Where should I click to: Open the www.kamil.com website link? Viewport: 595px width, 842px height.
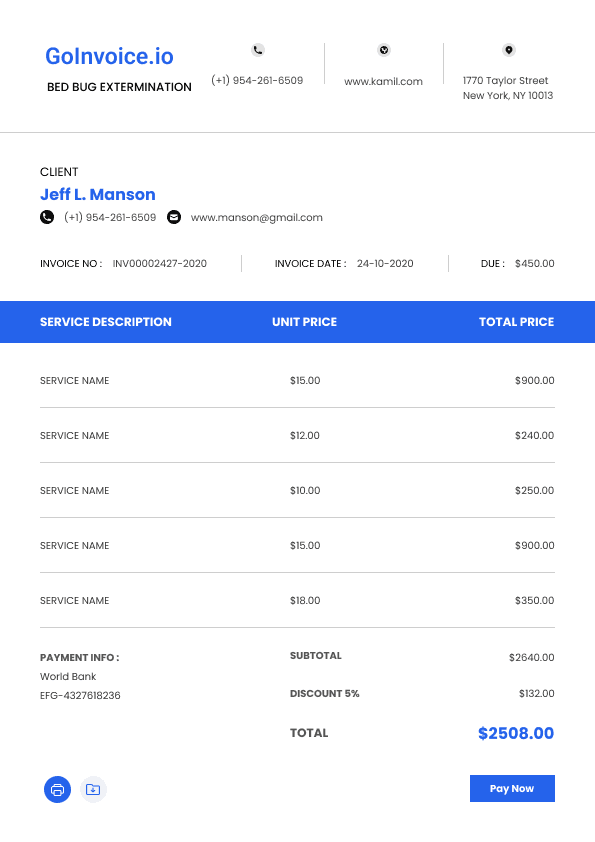click(x=383, y=82)
